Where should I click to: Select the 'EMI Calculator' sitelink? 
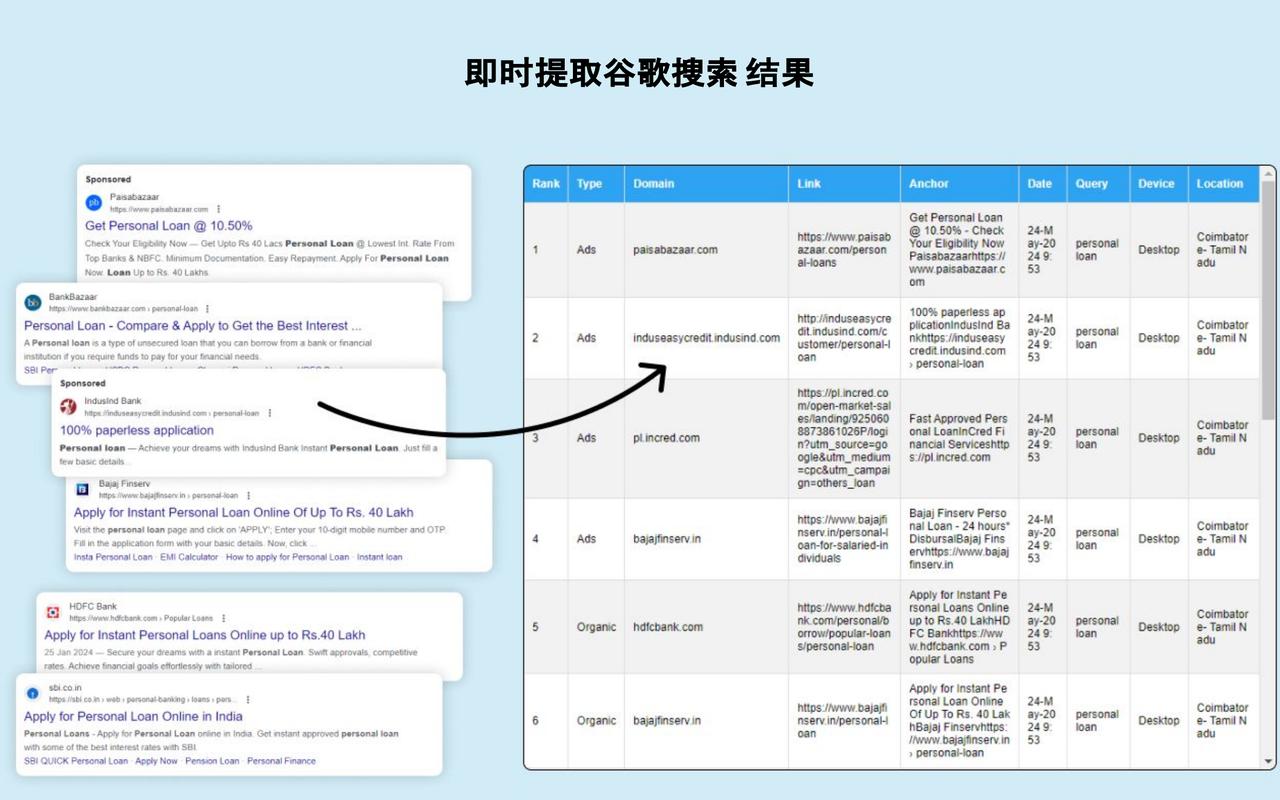pyautogui.click(x=190, y=557)
